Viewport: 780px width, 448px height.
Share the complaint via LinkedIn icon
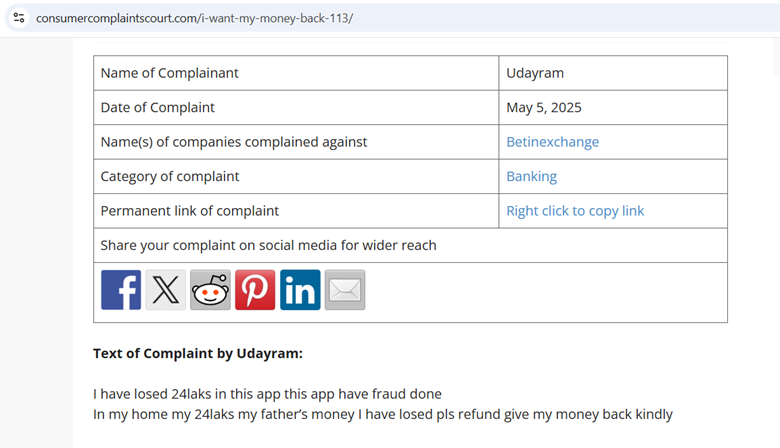point(300,290)
